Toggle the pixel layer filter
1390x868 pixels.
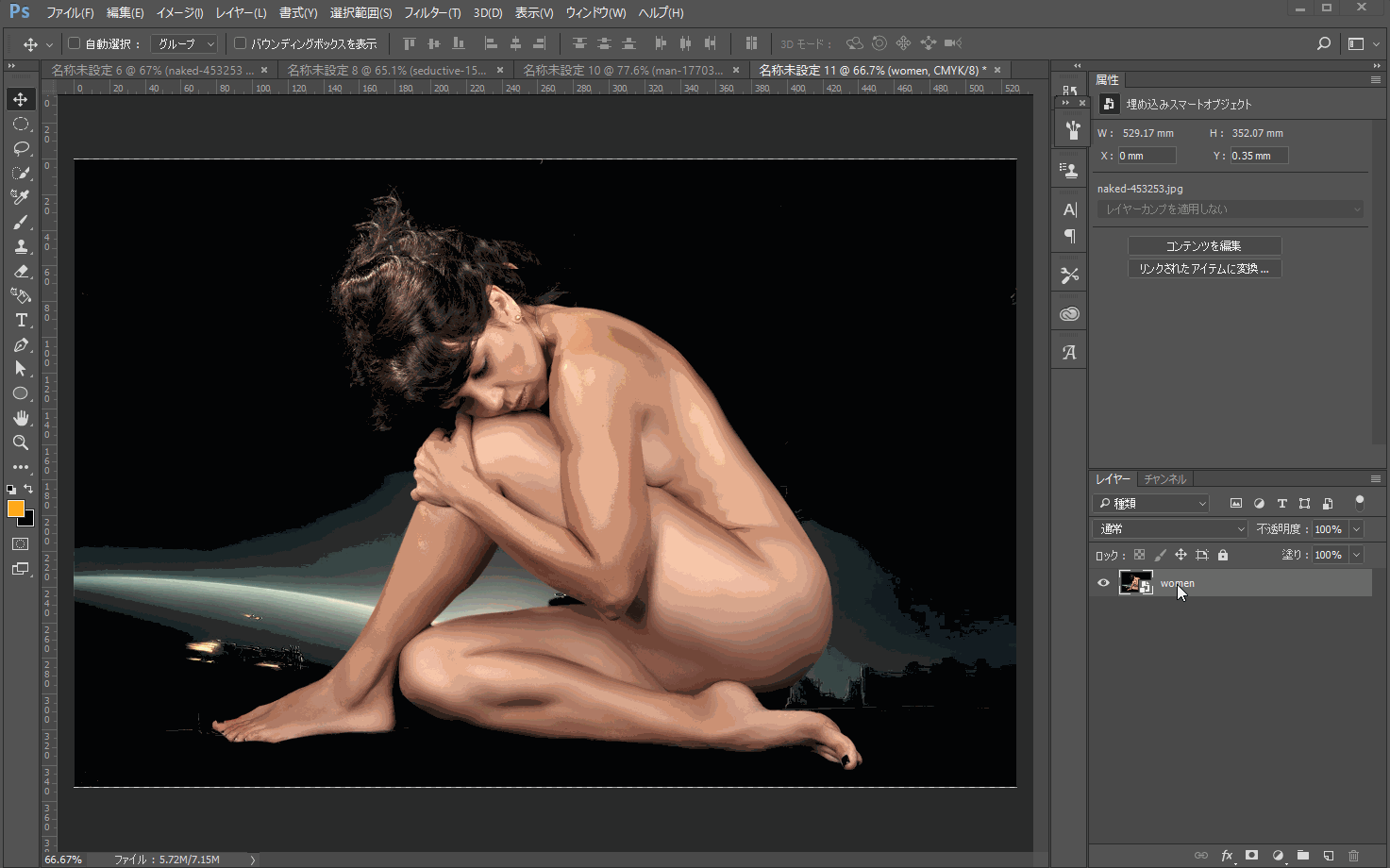(x=1236, y=504)
